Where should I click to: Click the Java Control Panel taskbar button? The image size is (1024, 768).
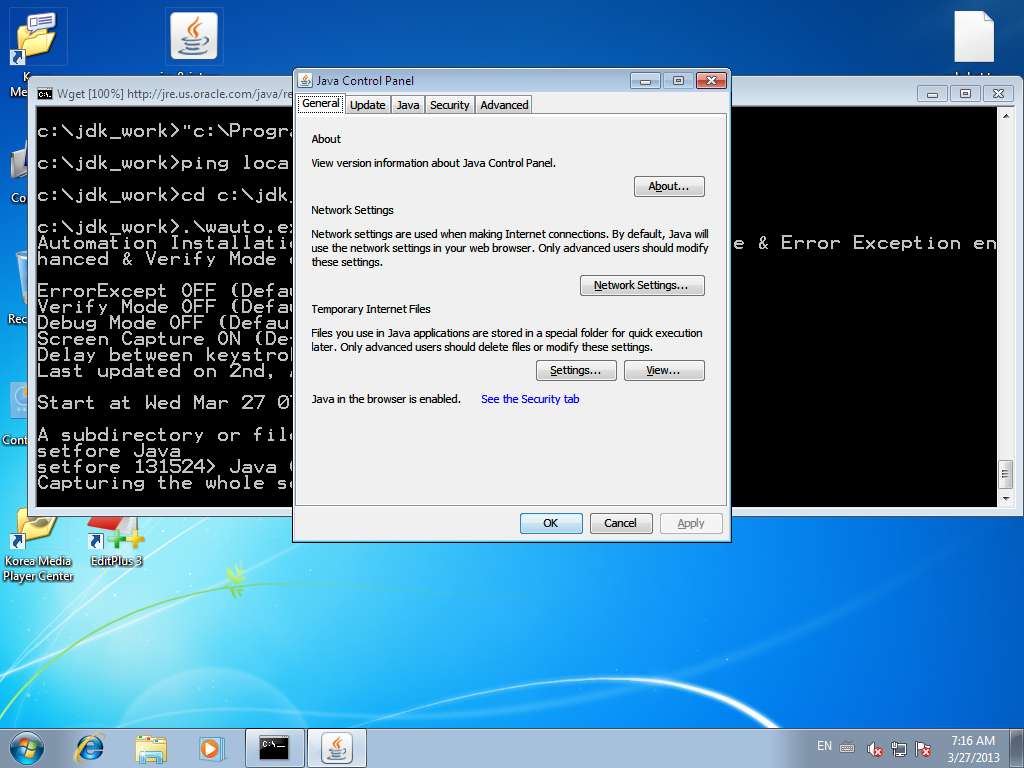[x=337, y=748]
